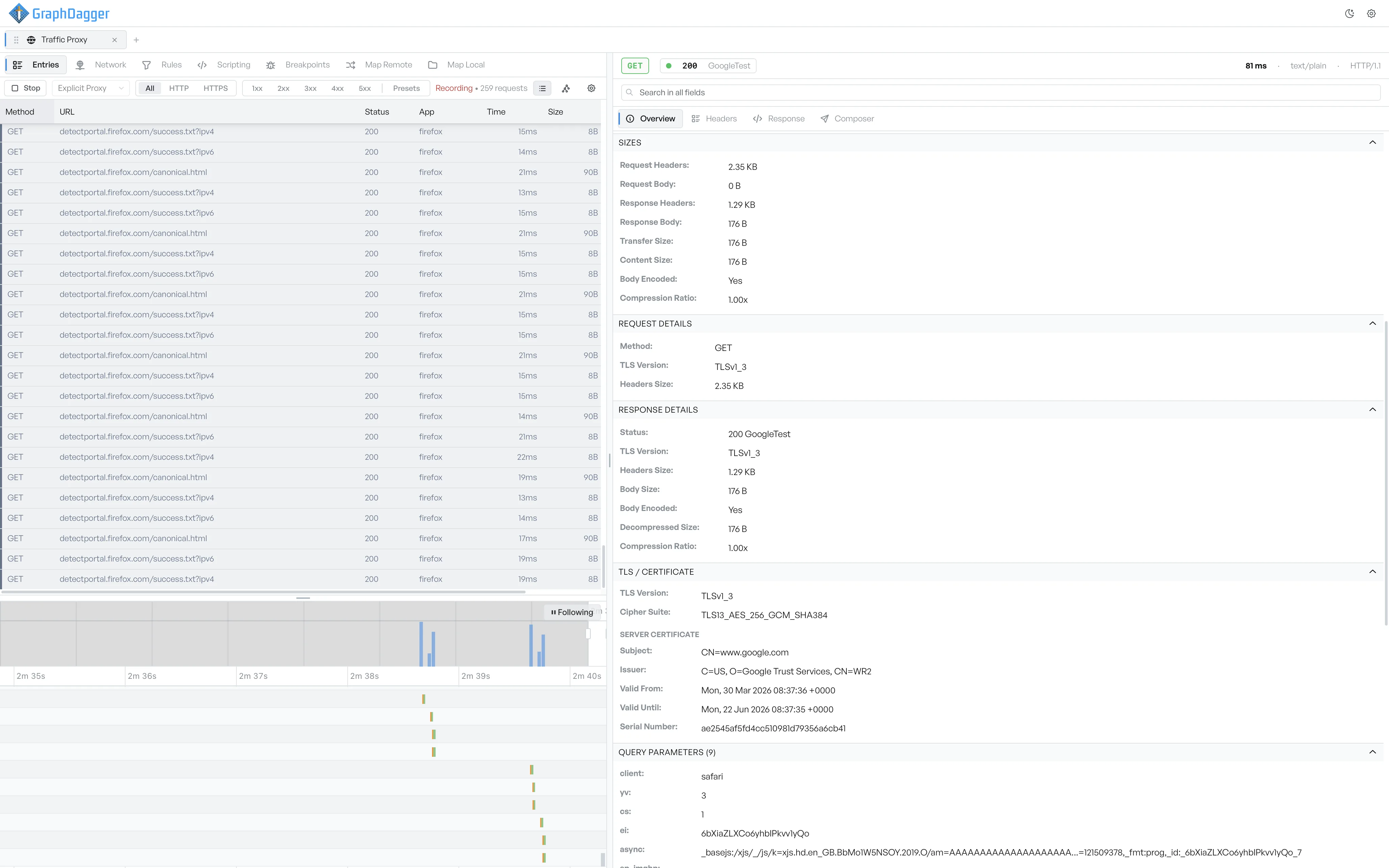1389x868 pixels.
Task: Collapse the RESPONSE DETAILS section
Action: pyautogui.click(x=1372, y=410)
